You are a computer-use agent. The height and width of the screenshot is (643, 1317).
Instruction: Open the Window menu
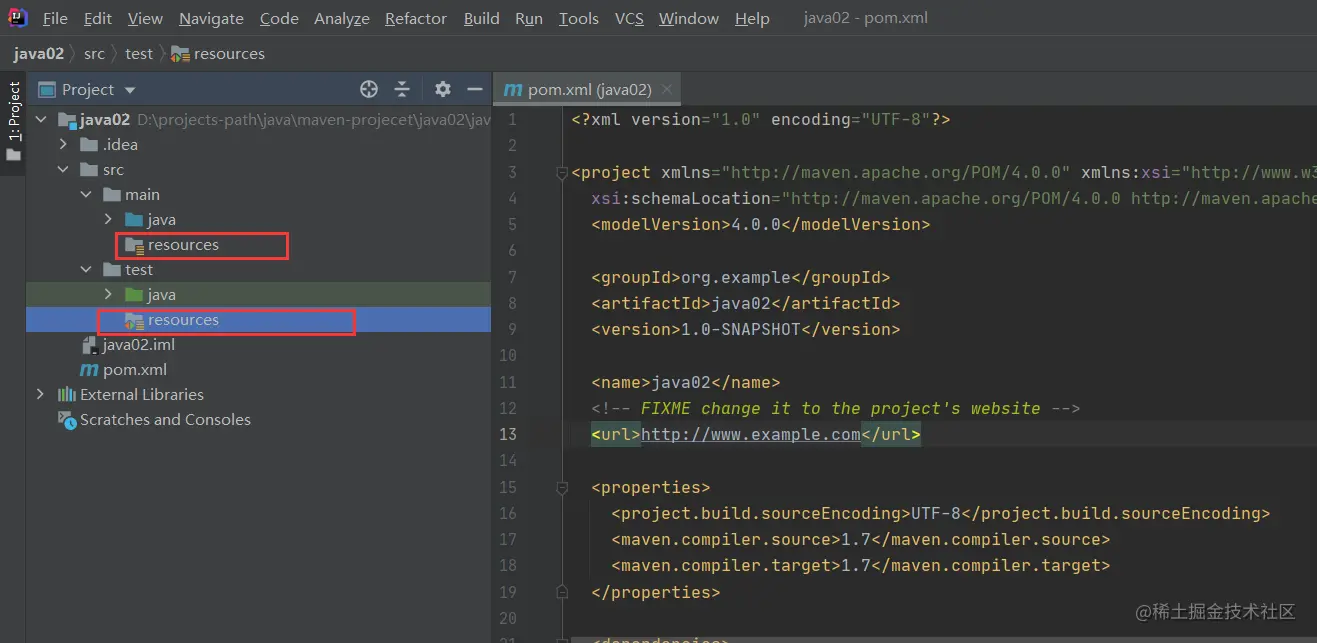point(689,18)
